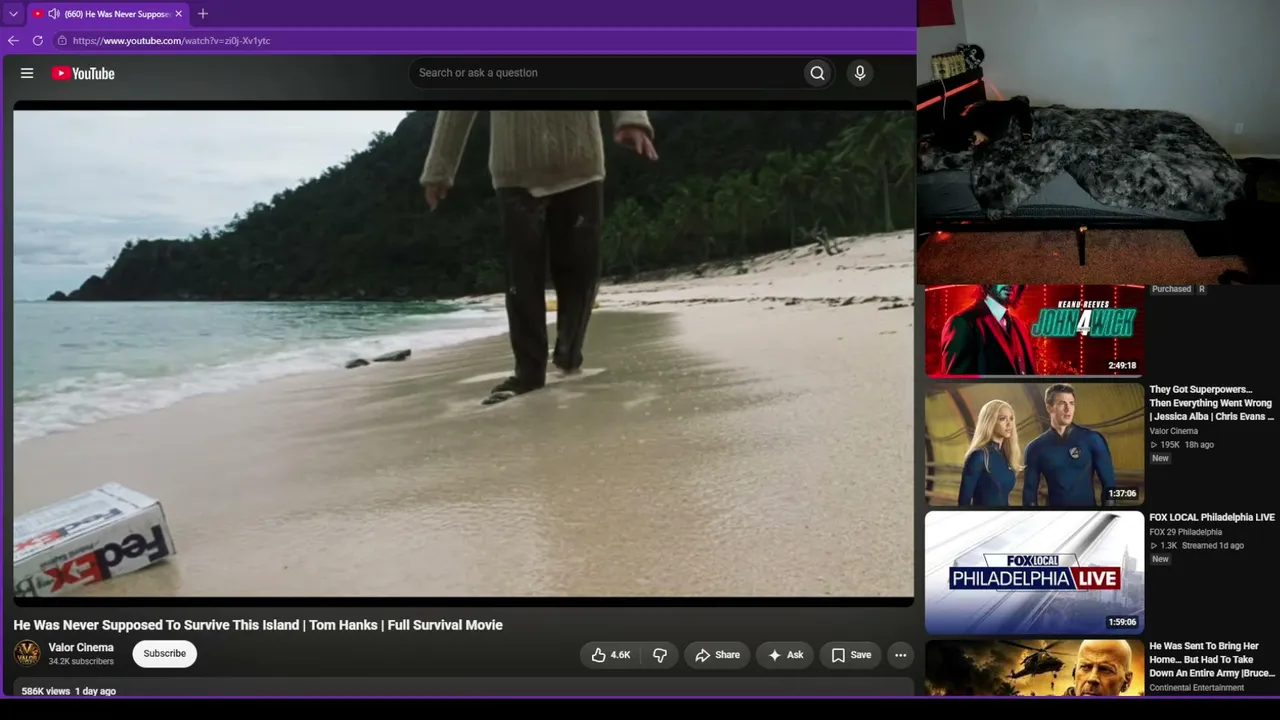Open the Ask button with the sparkle
The height and width of the screenshot is (720, 1280).
pyautogui.click(x=785, y=655)
